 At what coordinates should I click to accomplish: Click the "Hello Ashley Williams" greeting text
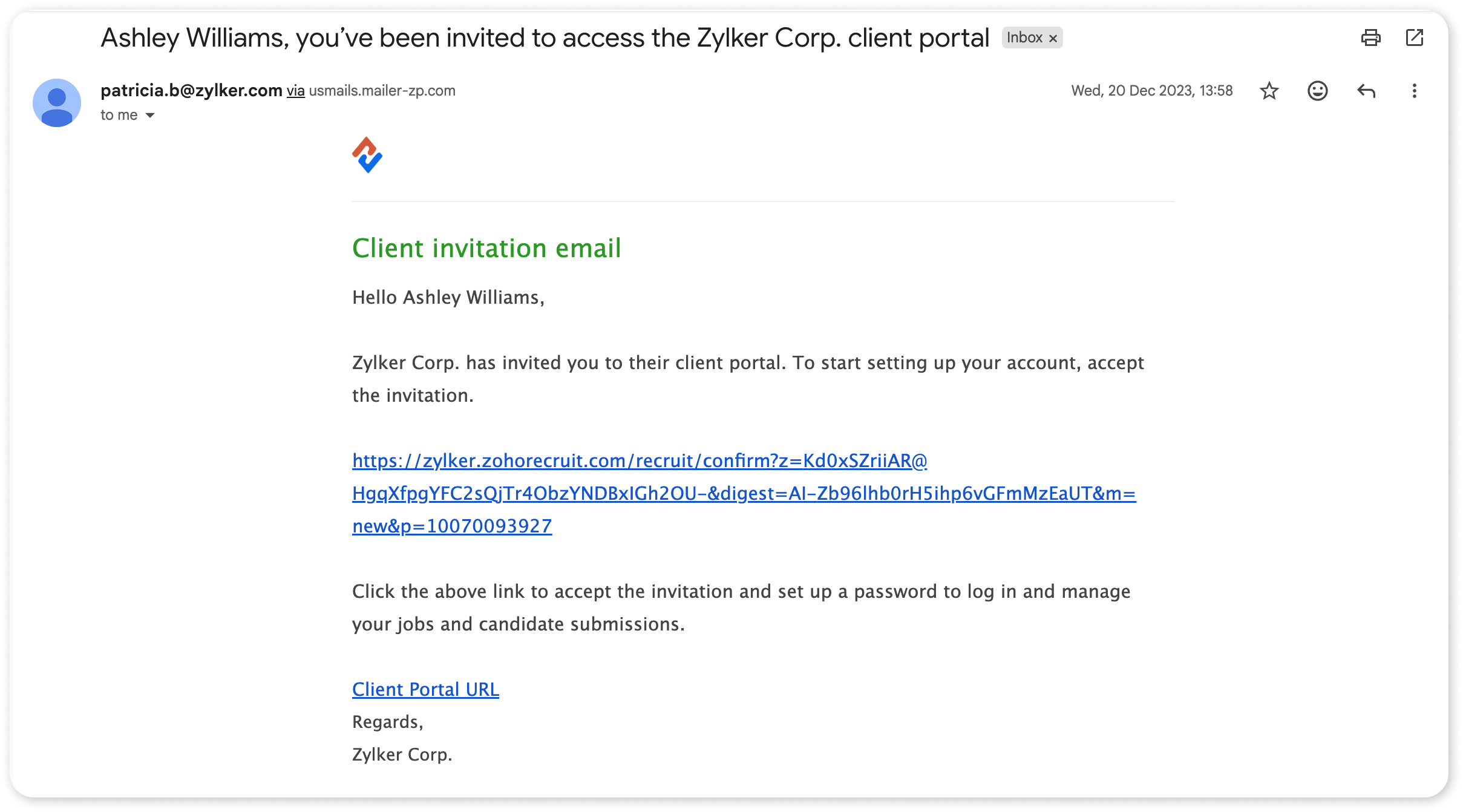(x=448, y=298)
